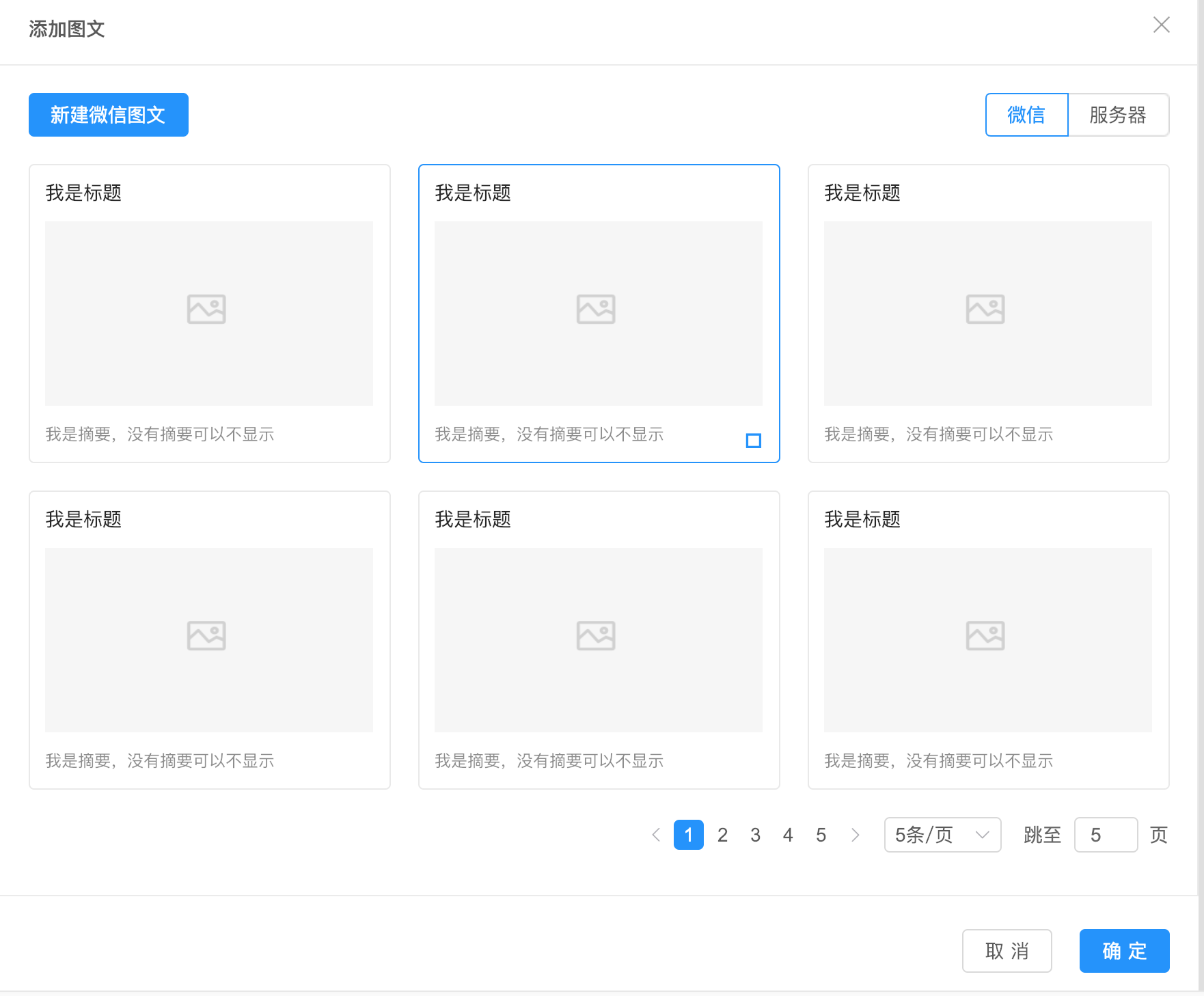
Task: Select the image placeholder of the bottom-right card
Action: tap(988, 640)
